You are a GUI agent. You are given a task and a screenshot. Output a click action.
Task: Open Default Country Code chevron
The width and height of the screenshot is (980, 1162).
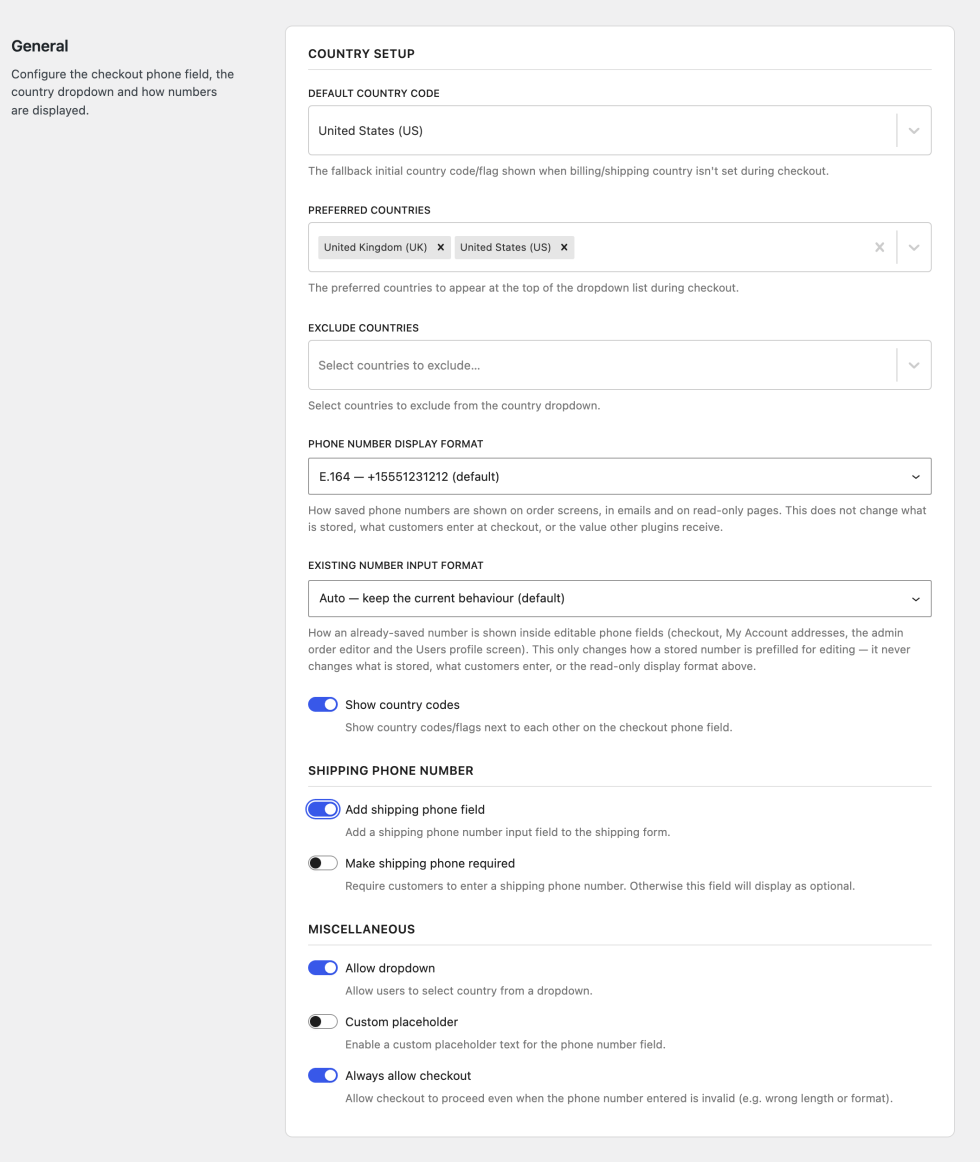914,130
